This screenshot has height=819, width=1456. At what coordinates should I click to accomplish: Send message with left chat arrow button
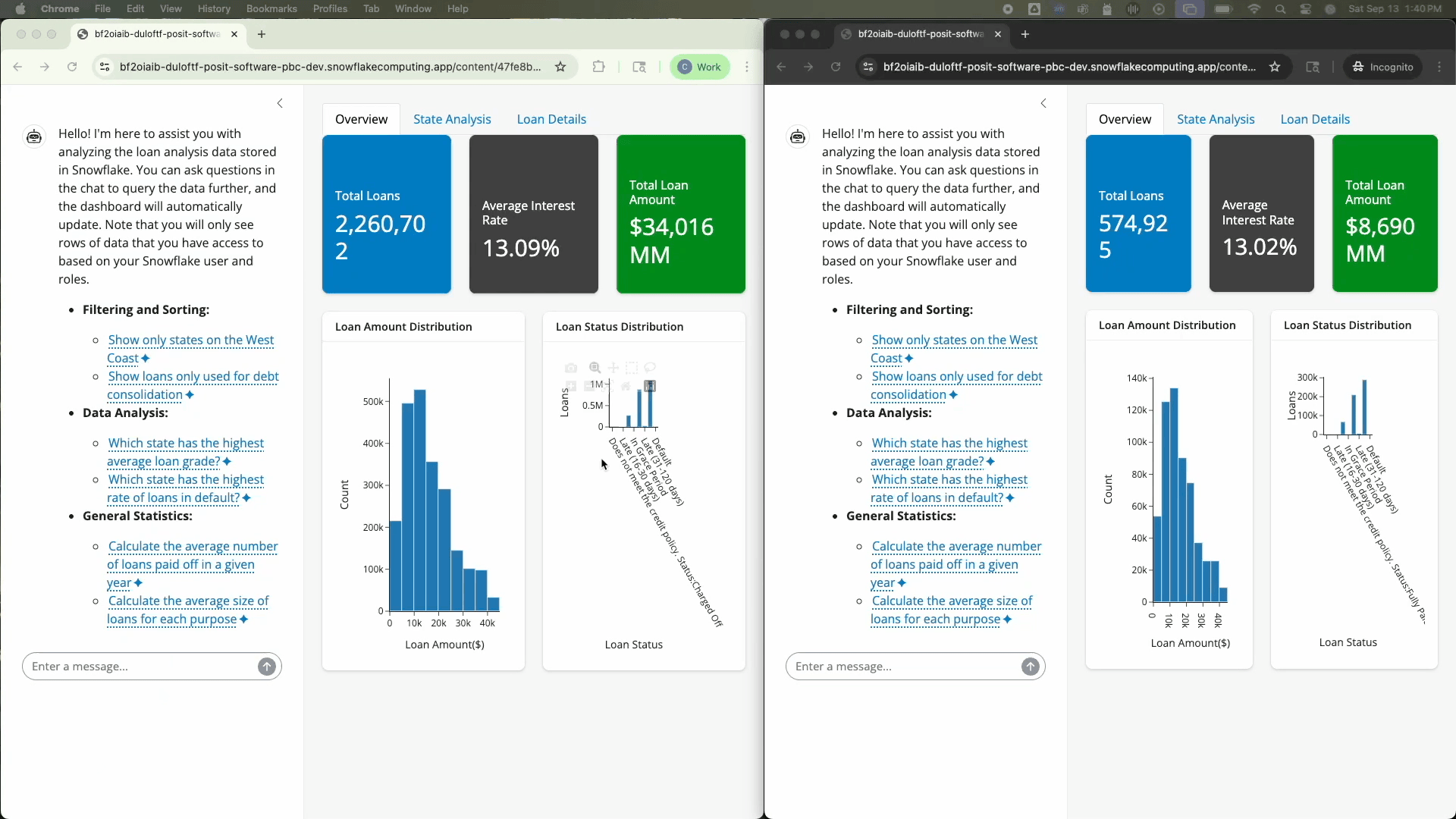tap(267, 667)
